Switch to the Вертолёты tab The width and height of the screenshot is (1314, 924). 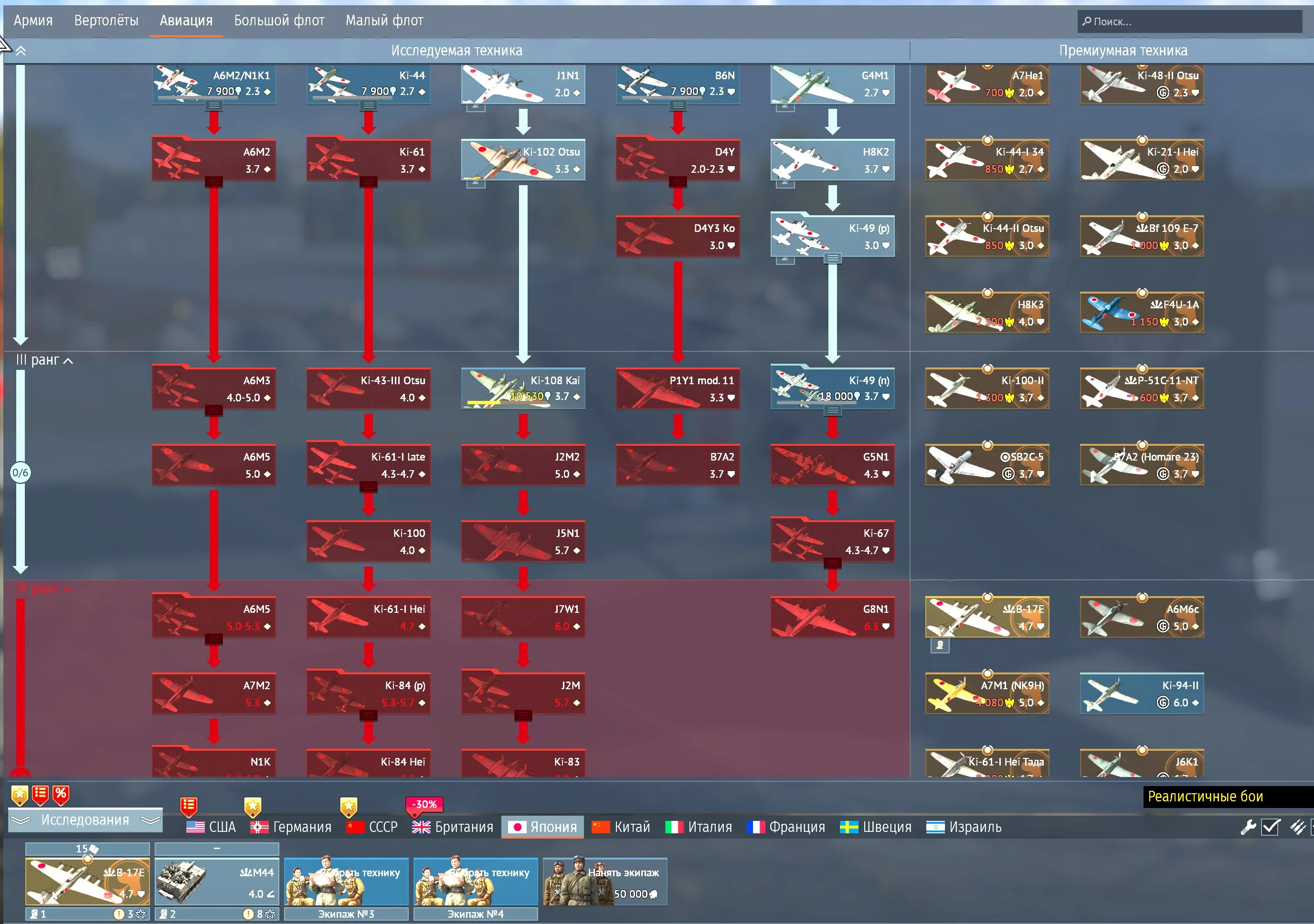click(x=106, y=21)
